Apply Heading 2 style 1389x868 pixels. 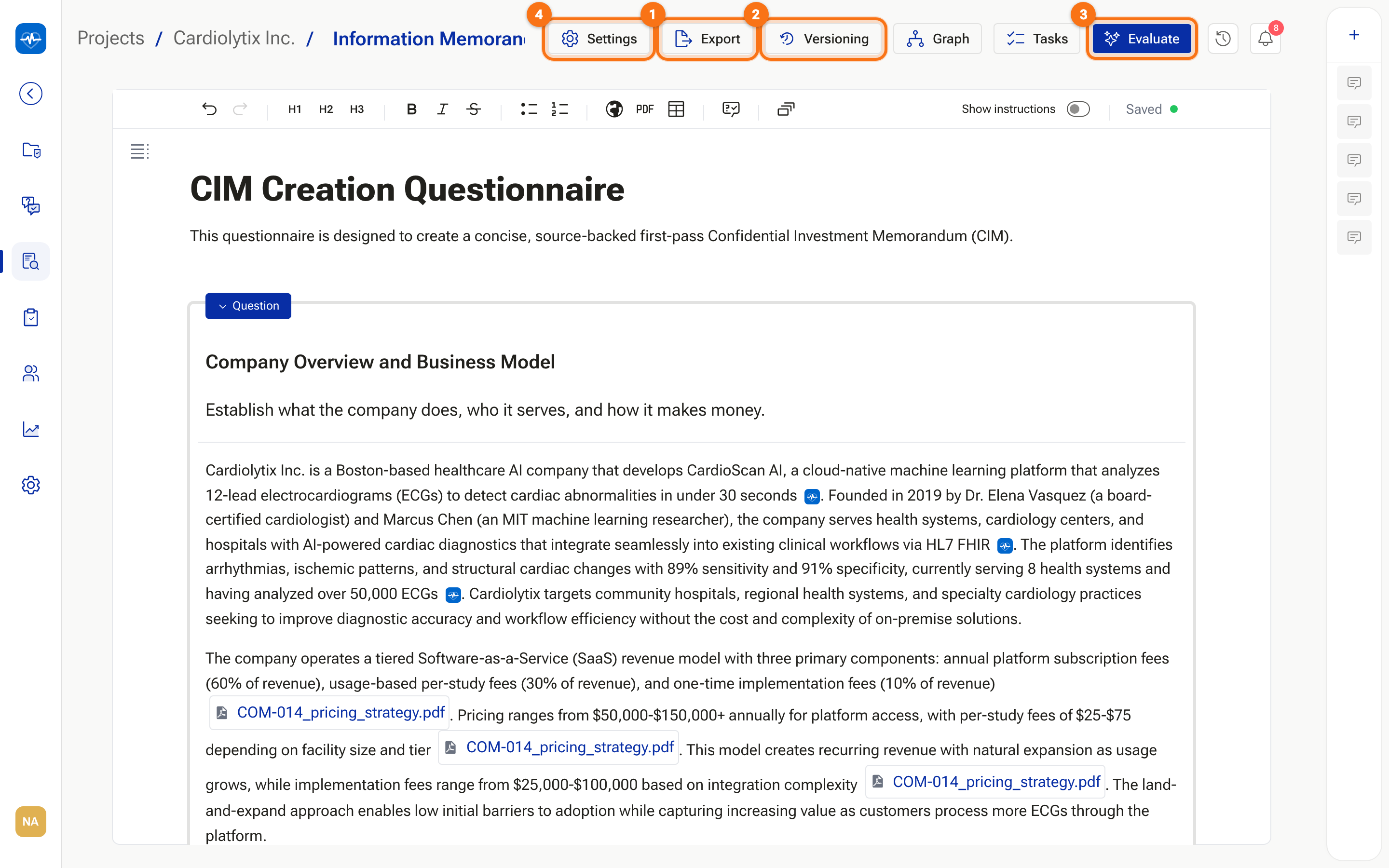point(326,109)
